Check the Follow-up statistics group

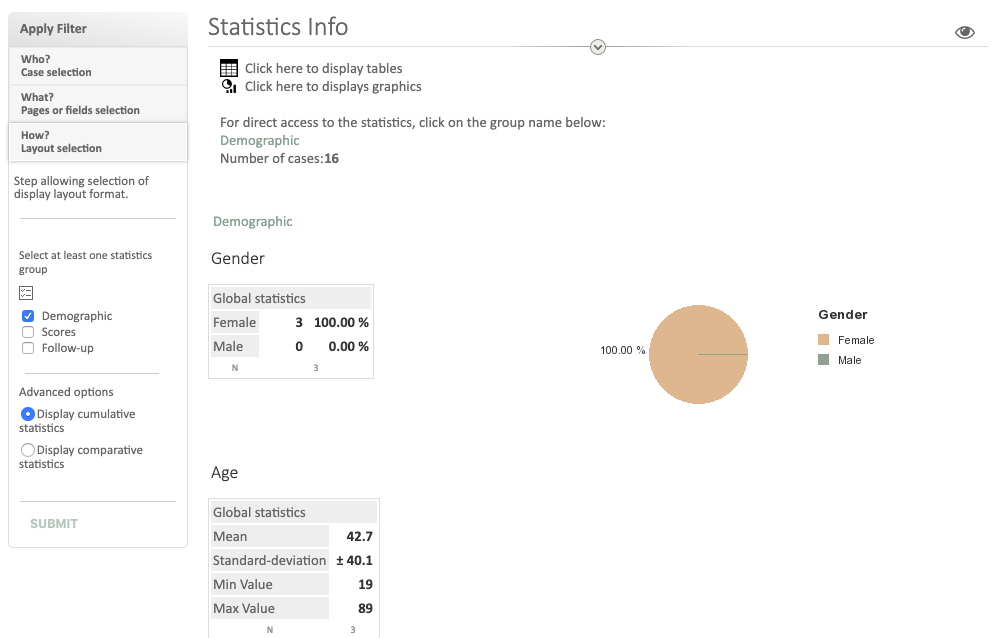coord(28,348)
